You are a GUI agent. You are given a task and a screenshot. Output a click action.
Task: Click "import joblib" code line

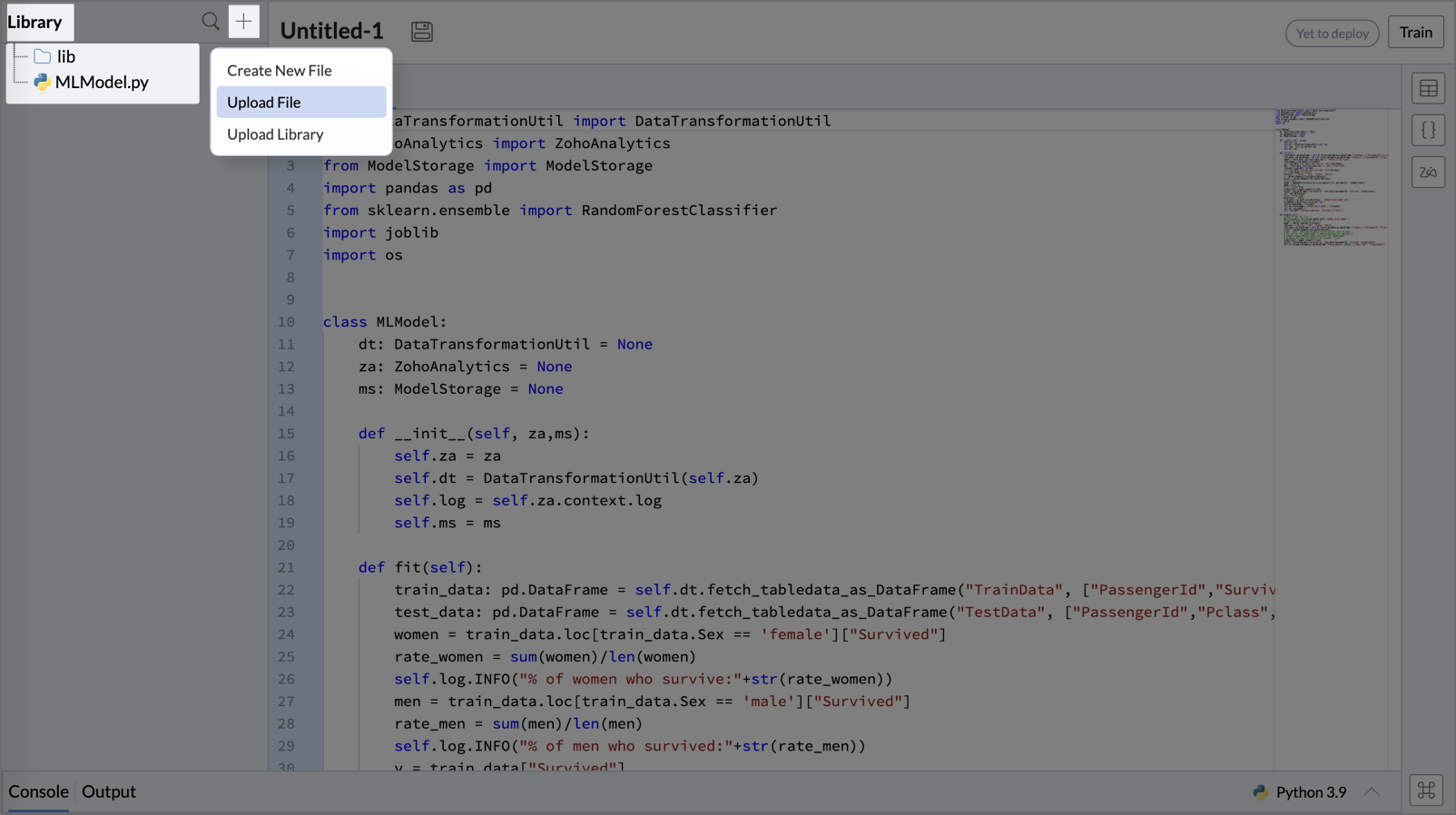(x=380, y=232)
